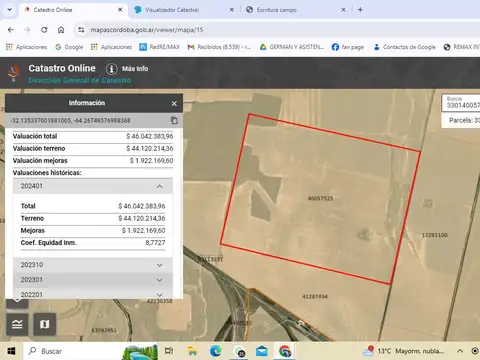
Task: Open Task View on taskbar
Action: coord(169,351)
